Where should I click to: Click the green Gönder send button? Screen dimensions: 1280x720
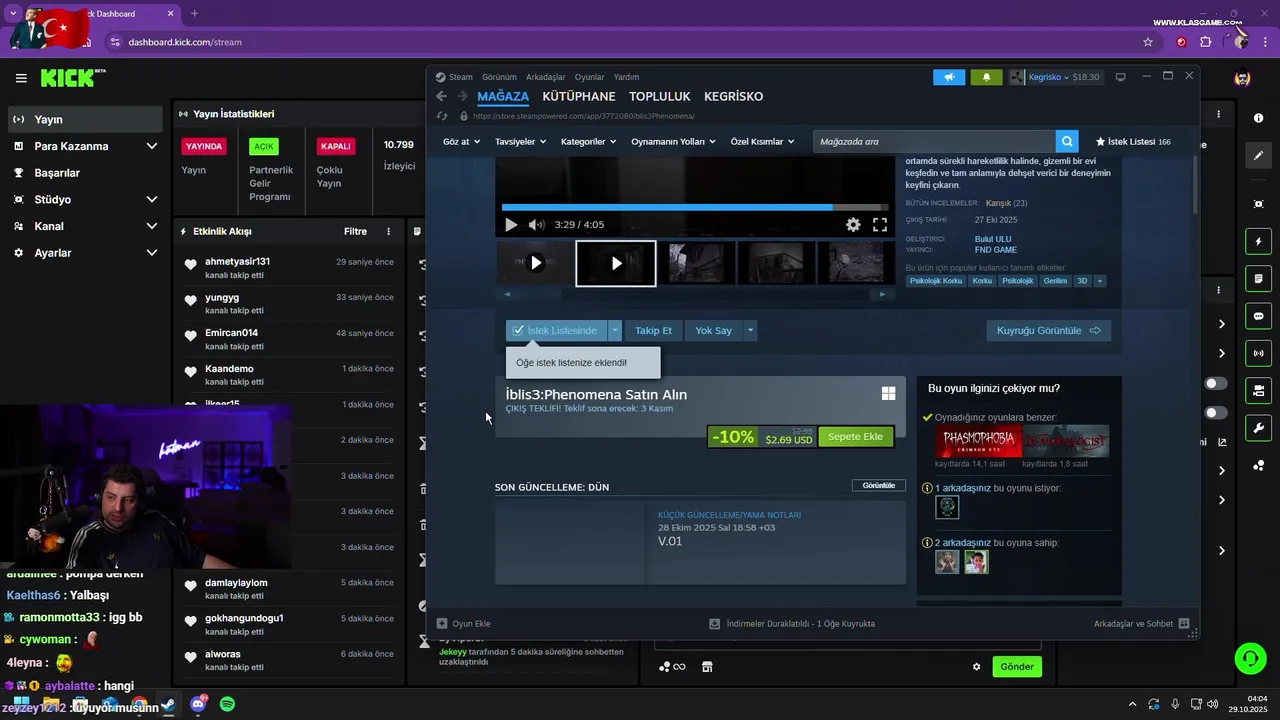coord(1017,667)
